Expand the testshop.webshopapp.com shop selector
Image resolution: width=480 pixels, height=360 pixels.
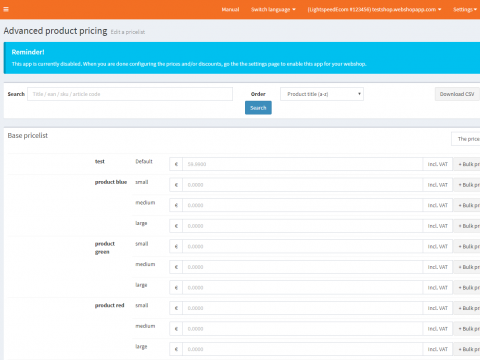click(374, 9)
